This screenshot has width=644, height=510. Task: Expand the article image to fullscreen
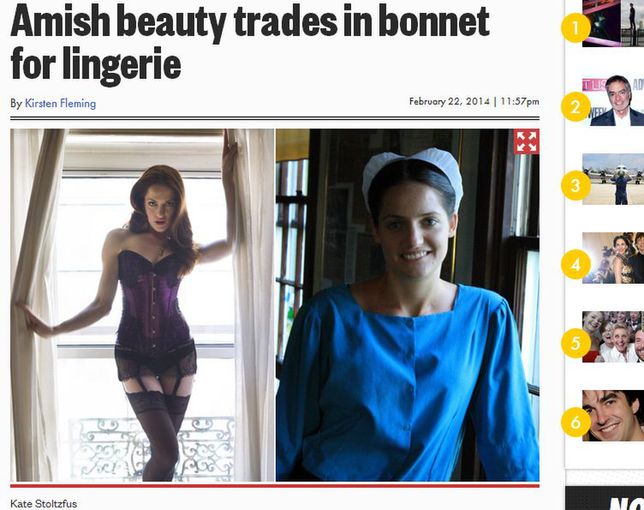pos(527,142)
